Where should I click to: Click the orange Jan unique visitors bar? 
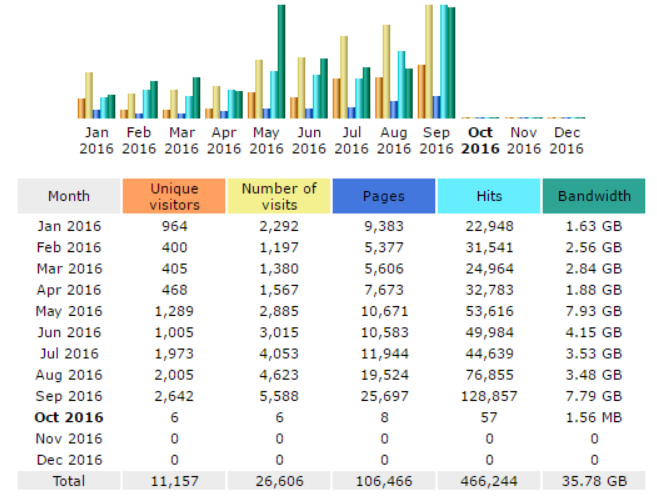81,109
